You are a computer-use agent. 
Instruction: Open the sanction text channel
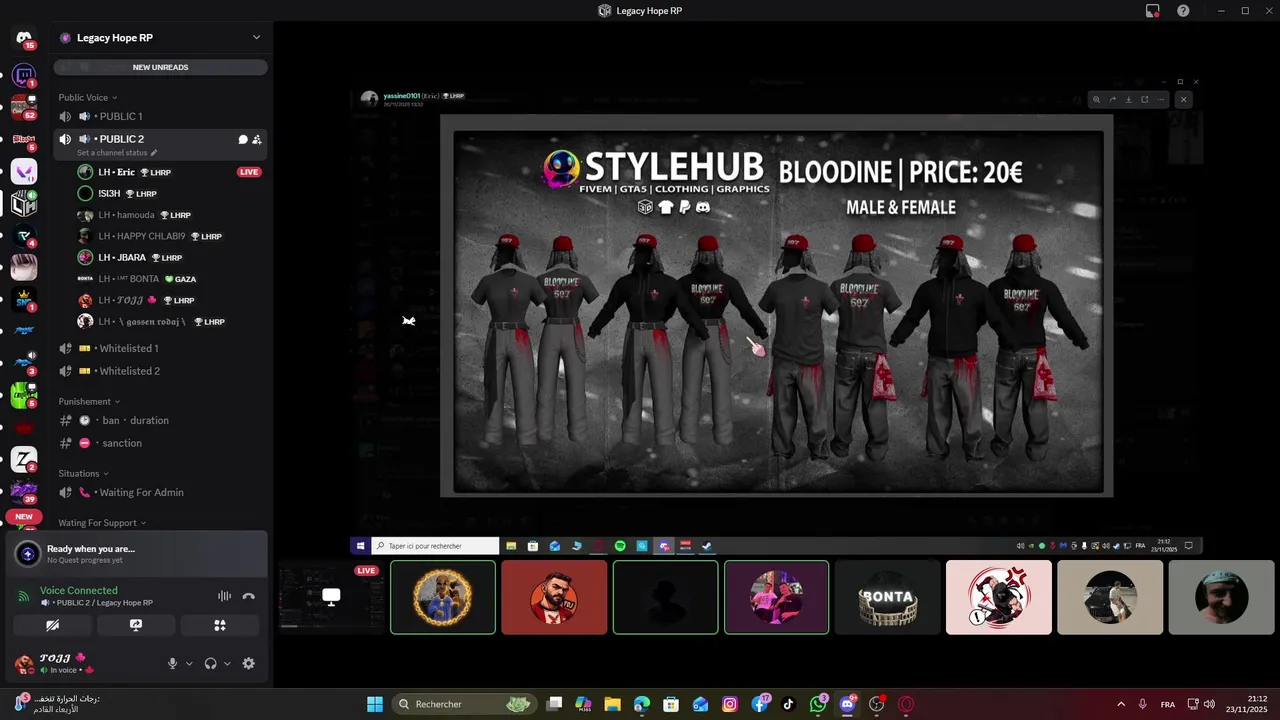160,443
